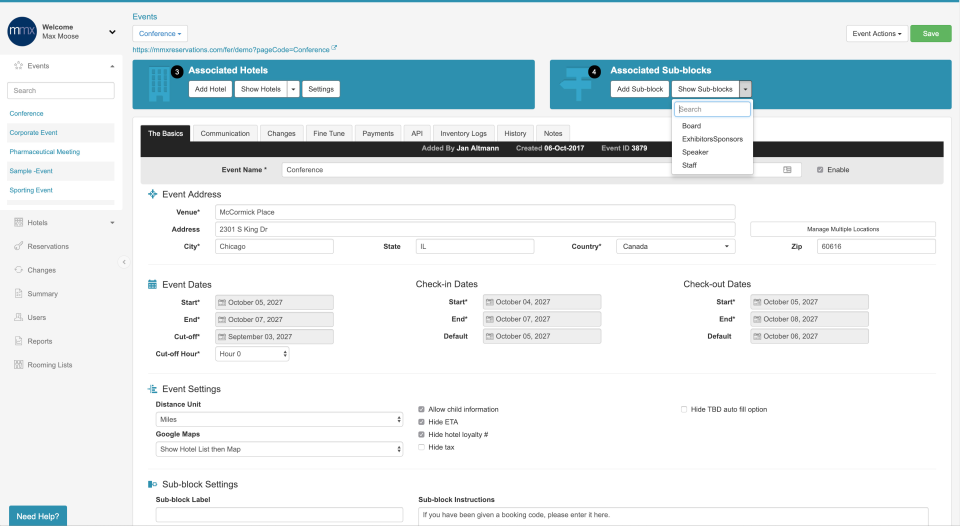The image size is (960, 526).
Task: Switch to the Changes tab
Action: coord(281,133)
